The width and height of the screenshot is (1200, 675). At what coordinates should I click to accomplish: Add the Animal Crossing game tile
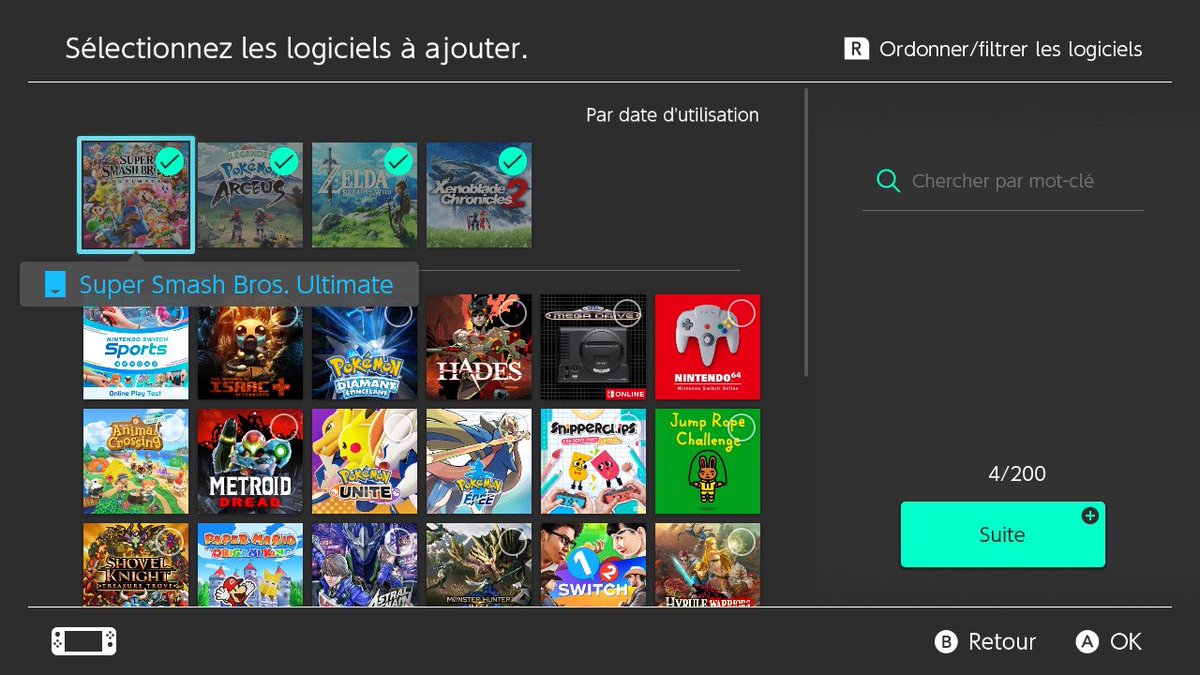coord(136,461)
